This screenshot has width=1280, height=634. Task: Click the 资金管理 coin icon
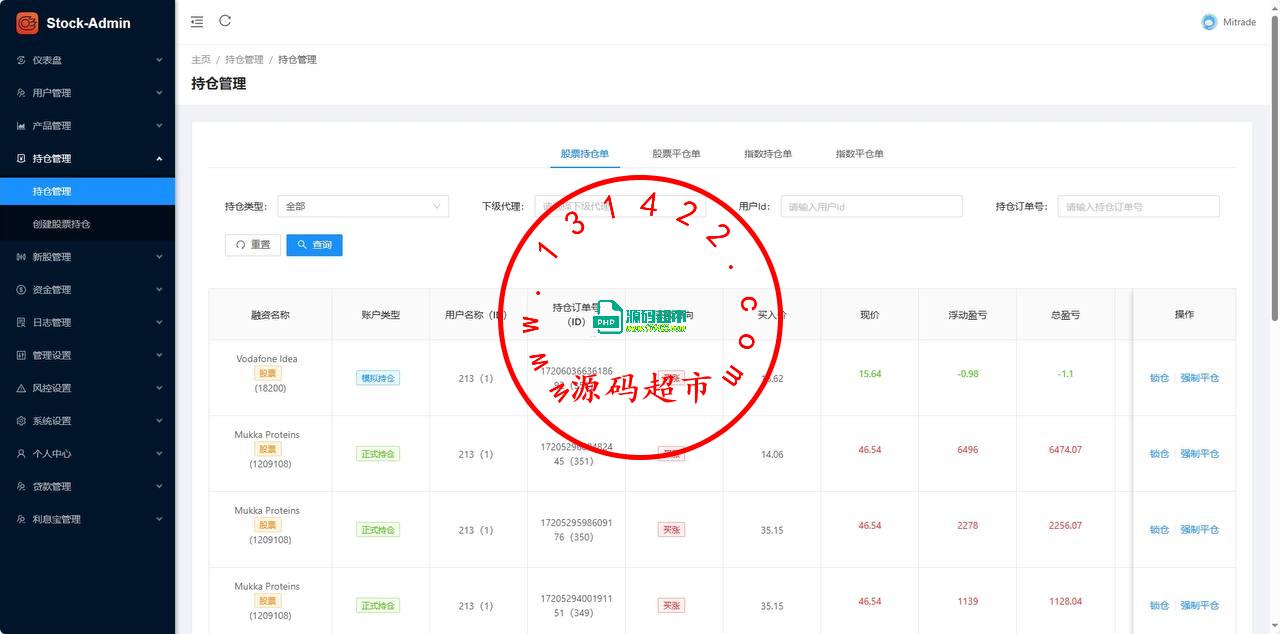21,290
